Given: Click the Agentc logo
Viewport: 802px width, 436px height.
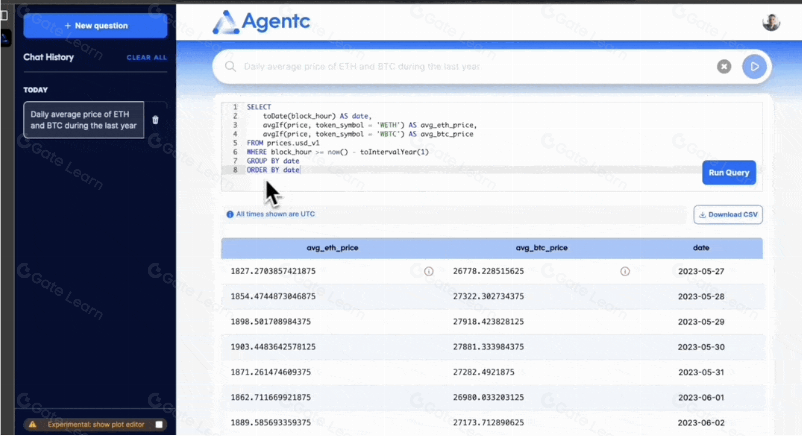Looking at the screenshot, I should point(261,22).
